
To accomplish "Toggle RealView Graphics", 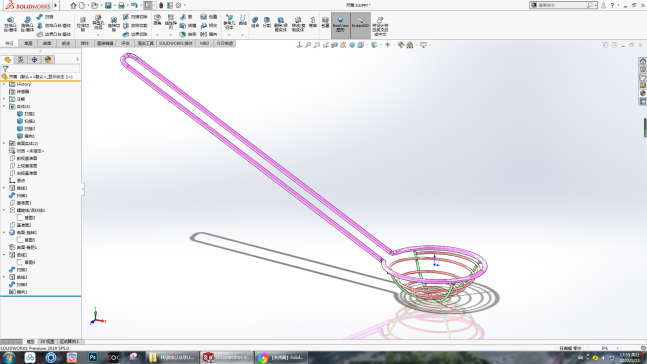I will point(340,25).
